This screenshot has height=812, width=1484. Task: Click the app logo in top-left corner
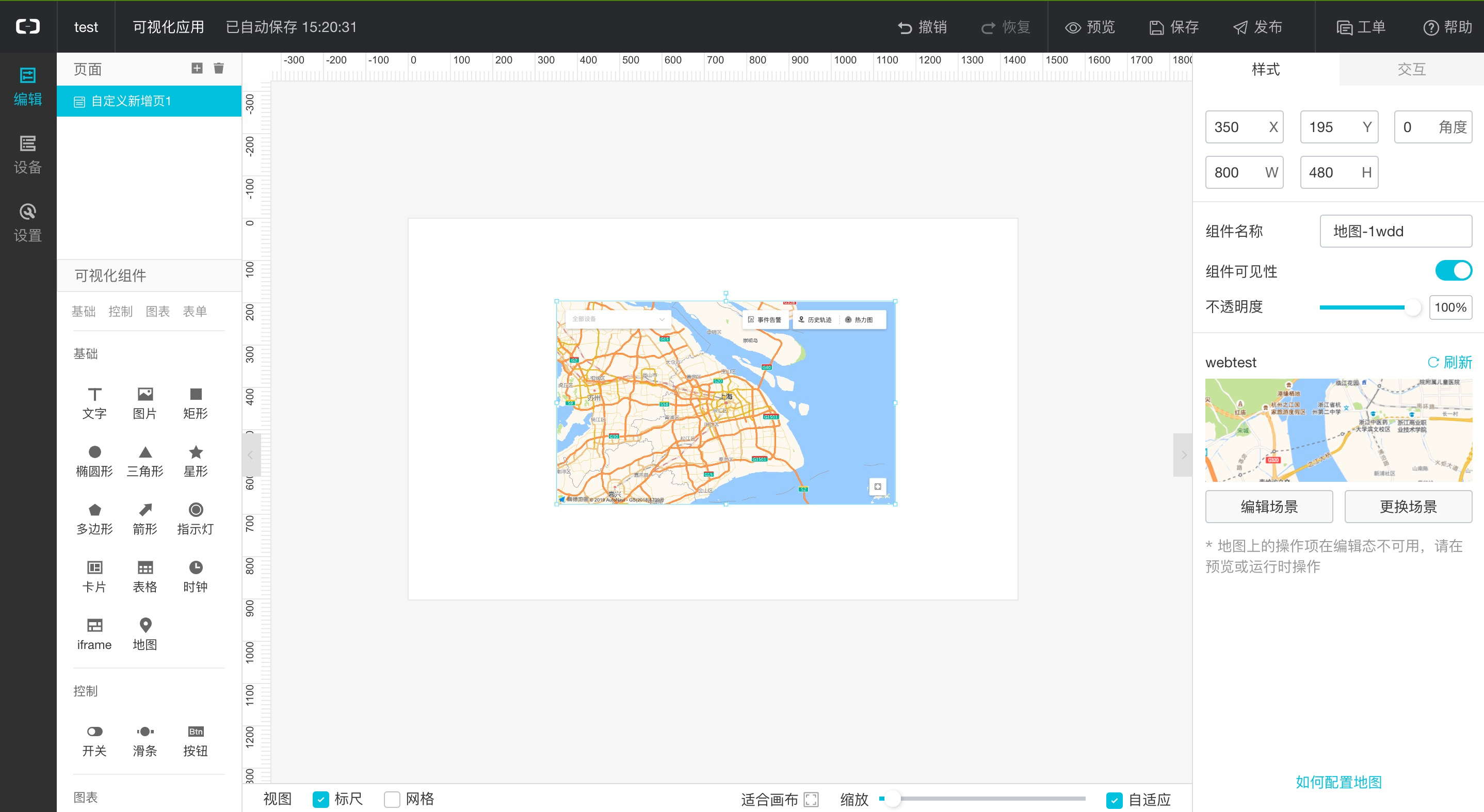tap(28, 26)
